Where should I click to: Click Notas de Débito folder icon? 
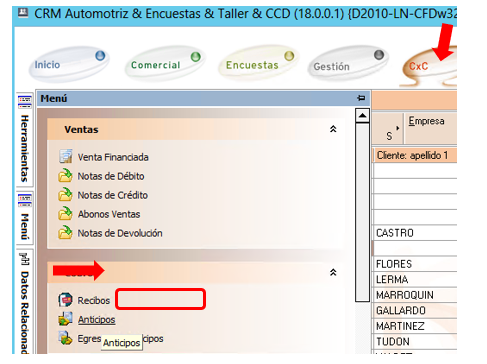click(x=65, y=175)
